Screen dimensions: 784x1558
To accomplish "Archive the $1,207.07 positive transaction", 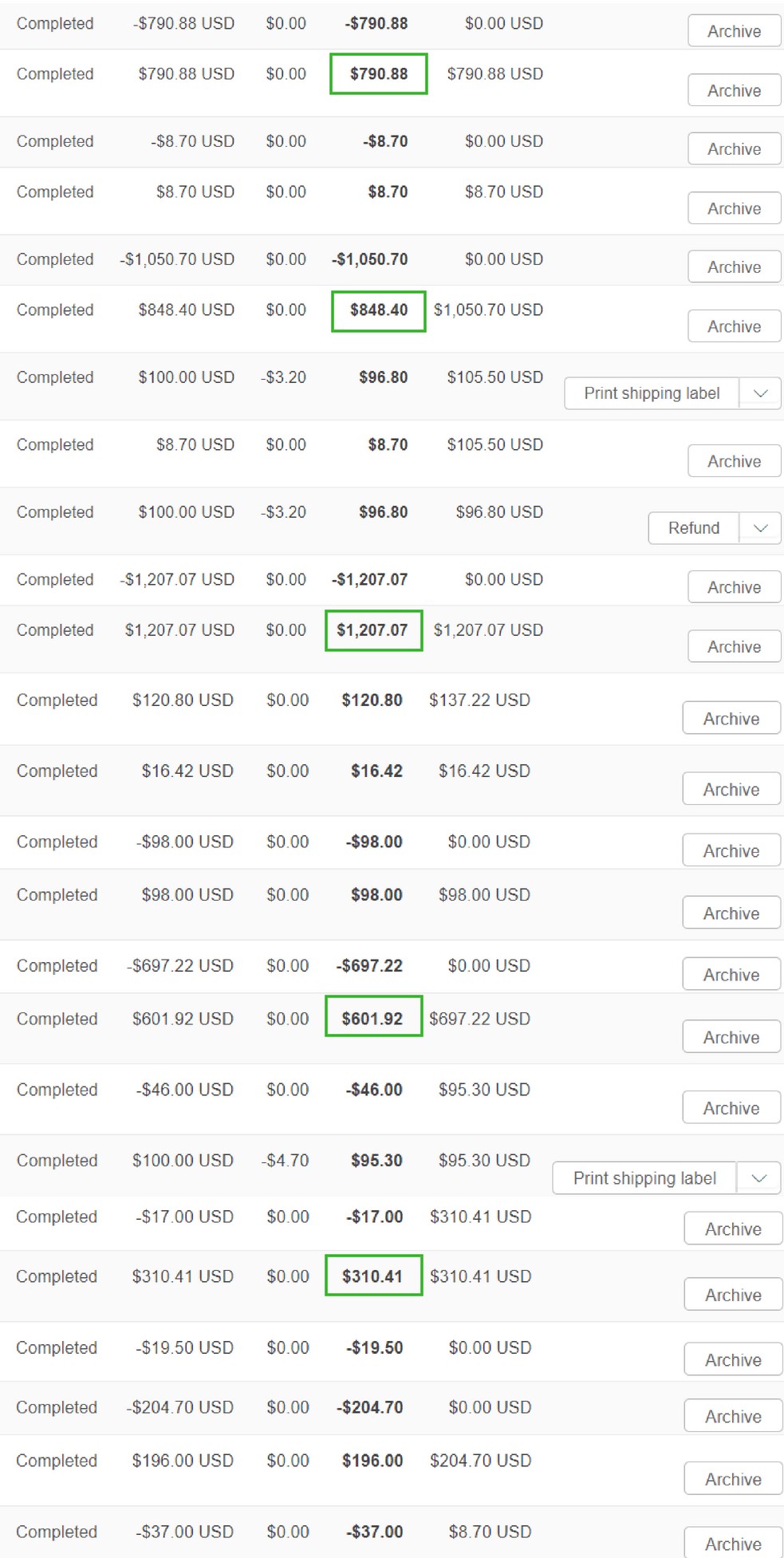I will (x=735, y=646).
